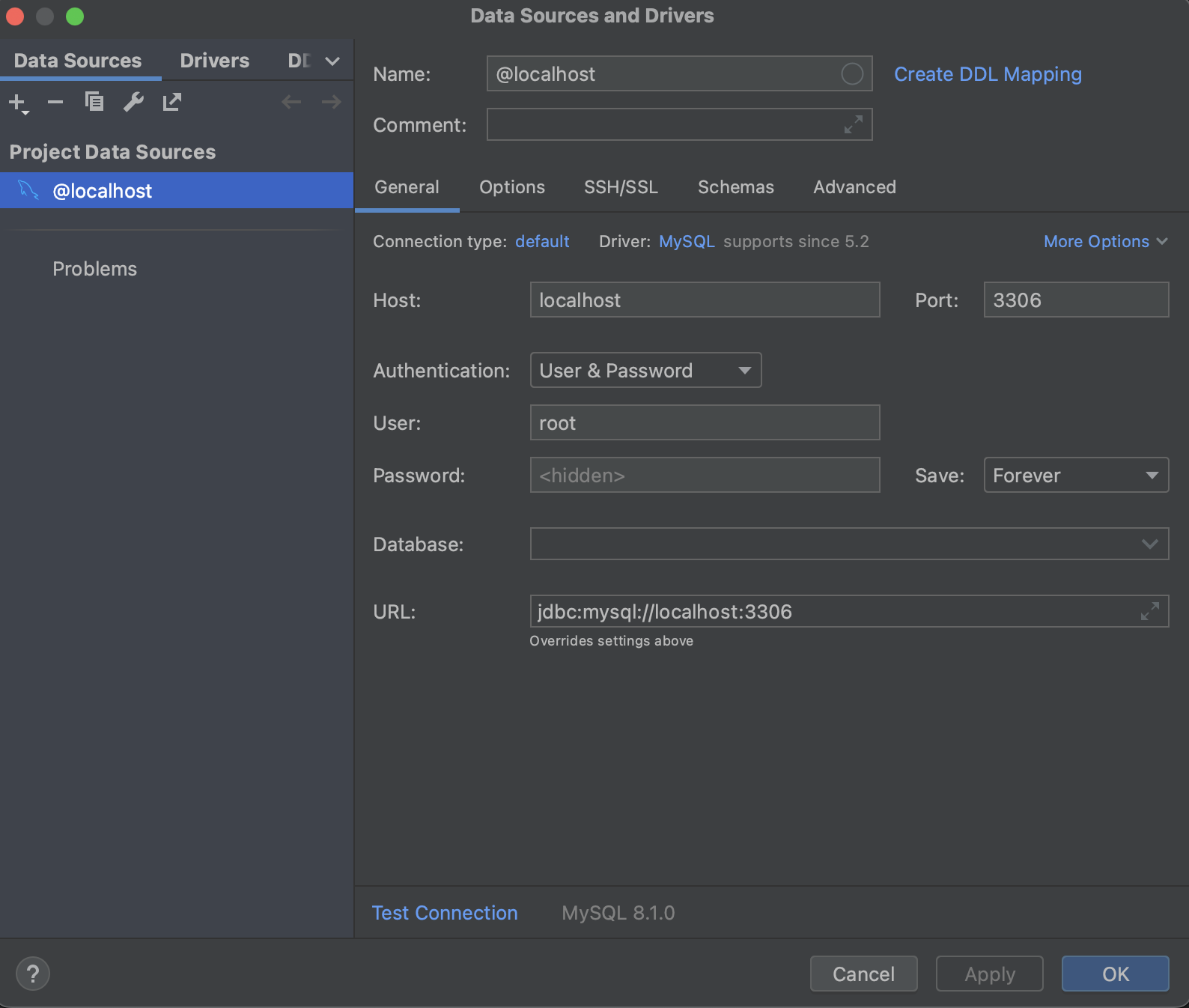Open the Advanced tab
Screen dimensions: 1189x1008
[x=855, y=187]
